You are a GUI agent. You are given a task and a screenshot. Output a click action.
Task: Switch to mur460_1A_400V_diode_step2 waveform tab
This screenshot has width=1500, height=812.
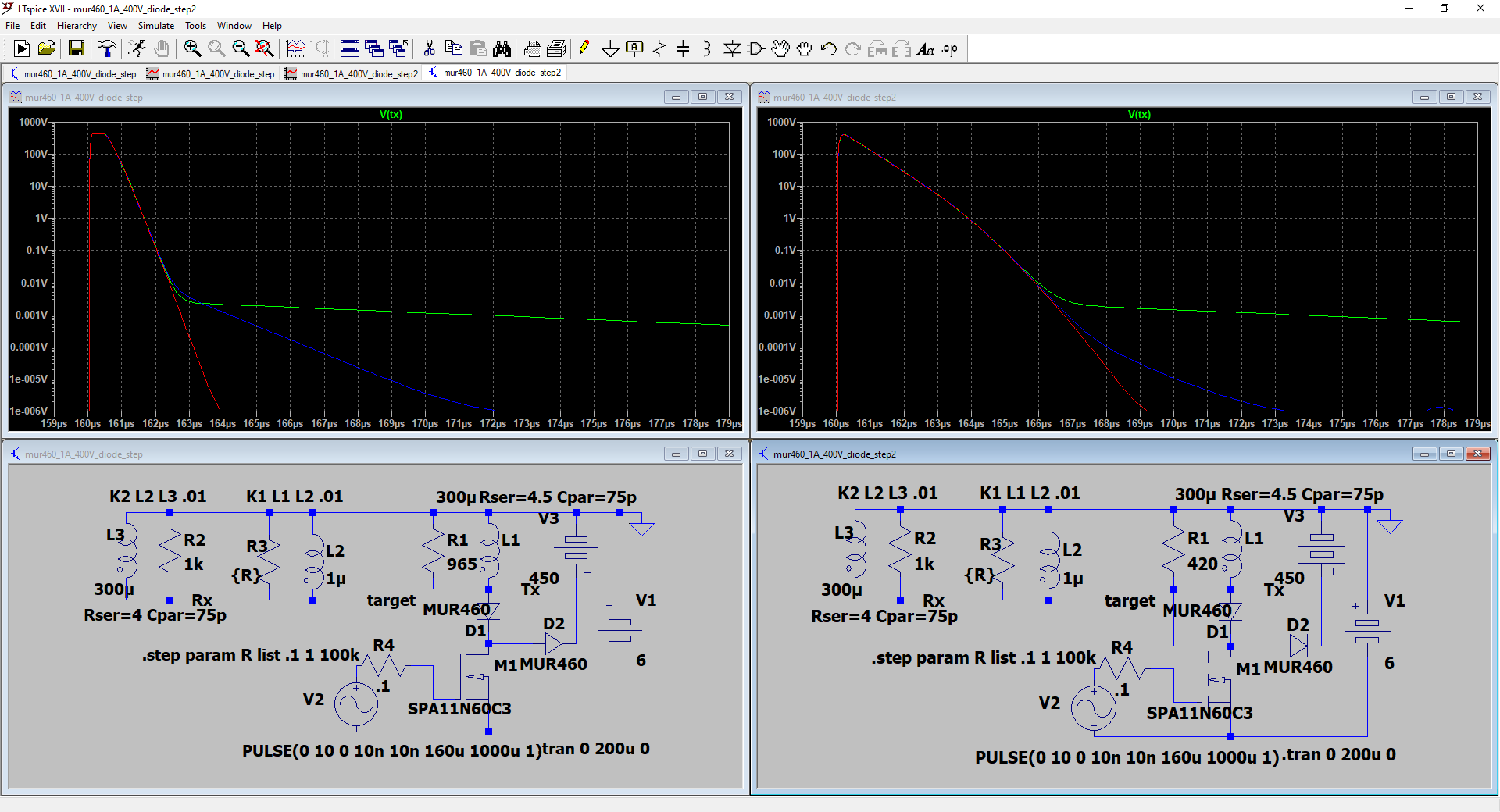tap(352, 73)
